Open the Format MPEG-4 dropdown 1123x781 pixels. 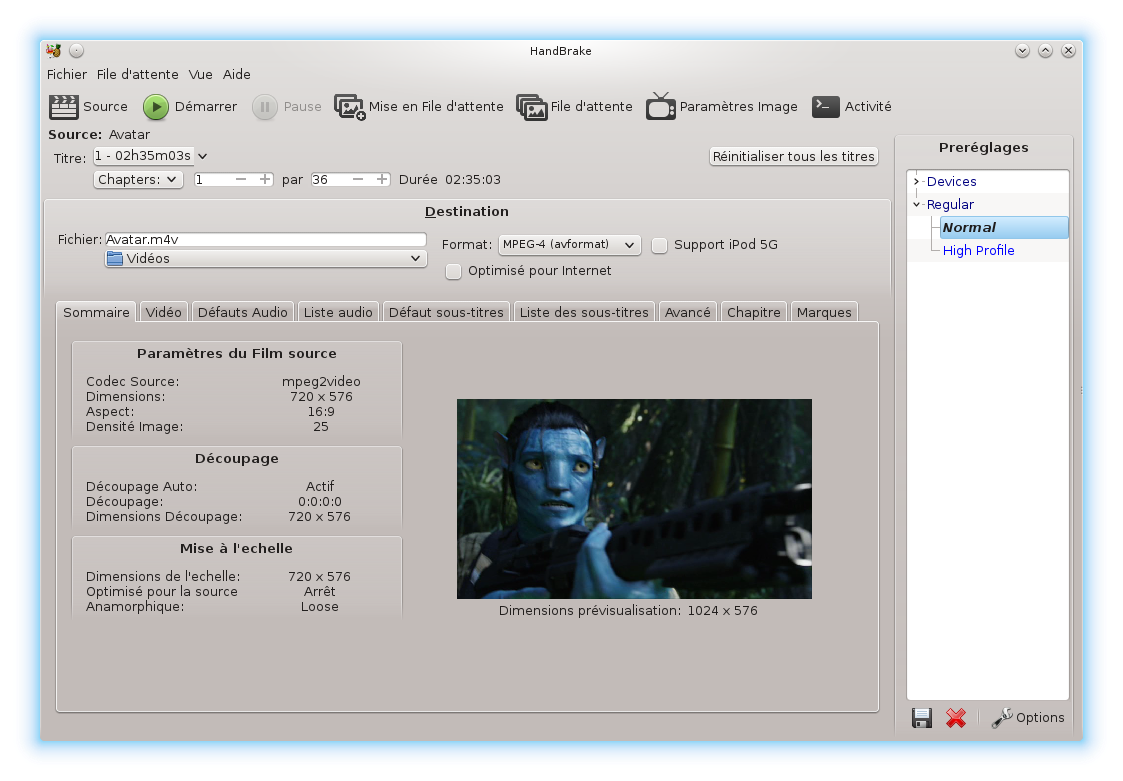pos(569,245)
